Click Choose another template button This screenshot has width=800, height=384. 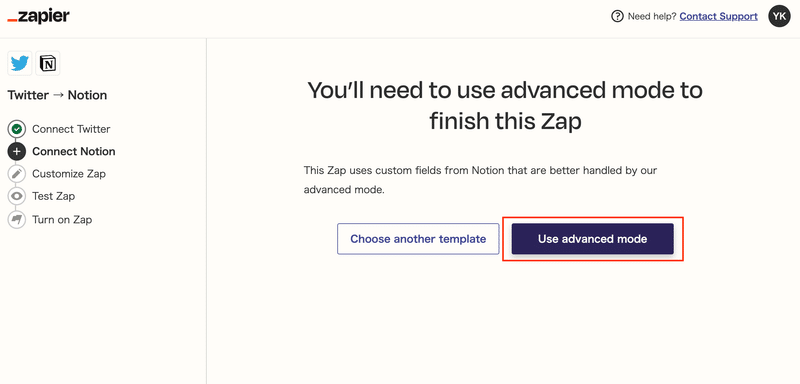coord(418,239)
